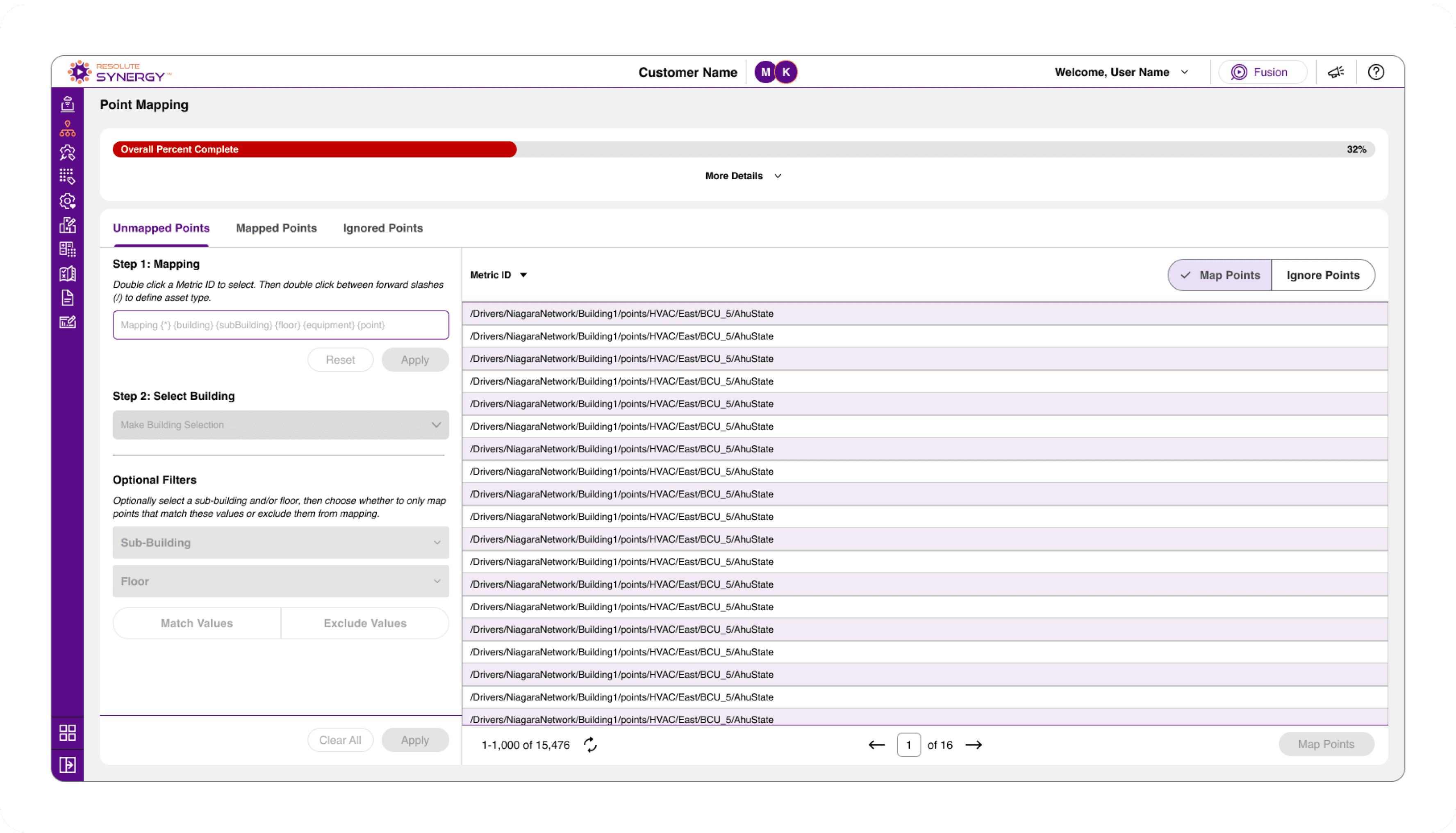Open the Welcome, User Name dropdown
Viewport: 1456px width, 833px height.
(1121, 72)
